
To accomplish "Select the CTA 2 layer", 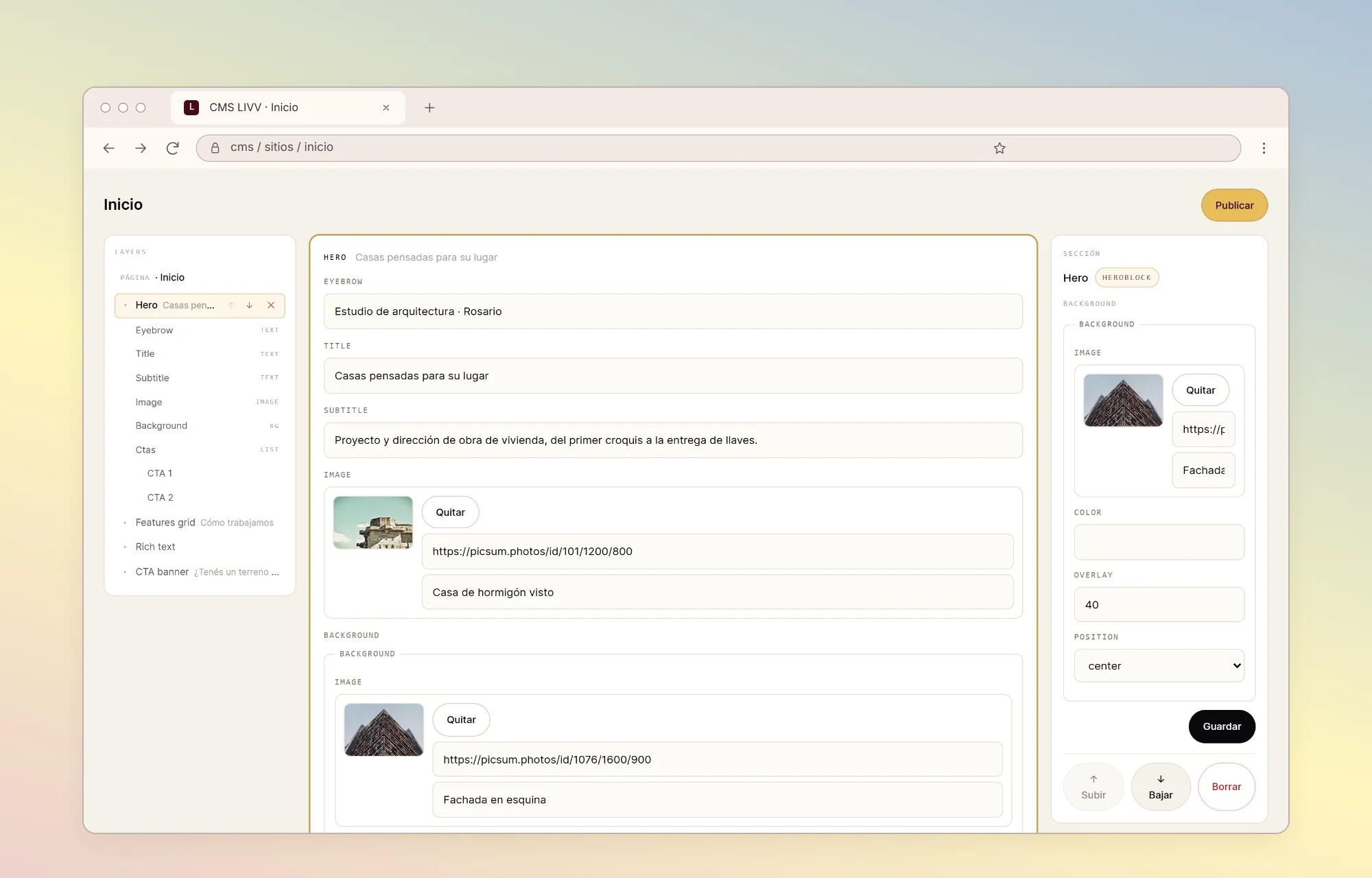I will point(200,497).
